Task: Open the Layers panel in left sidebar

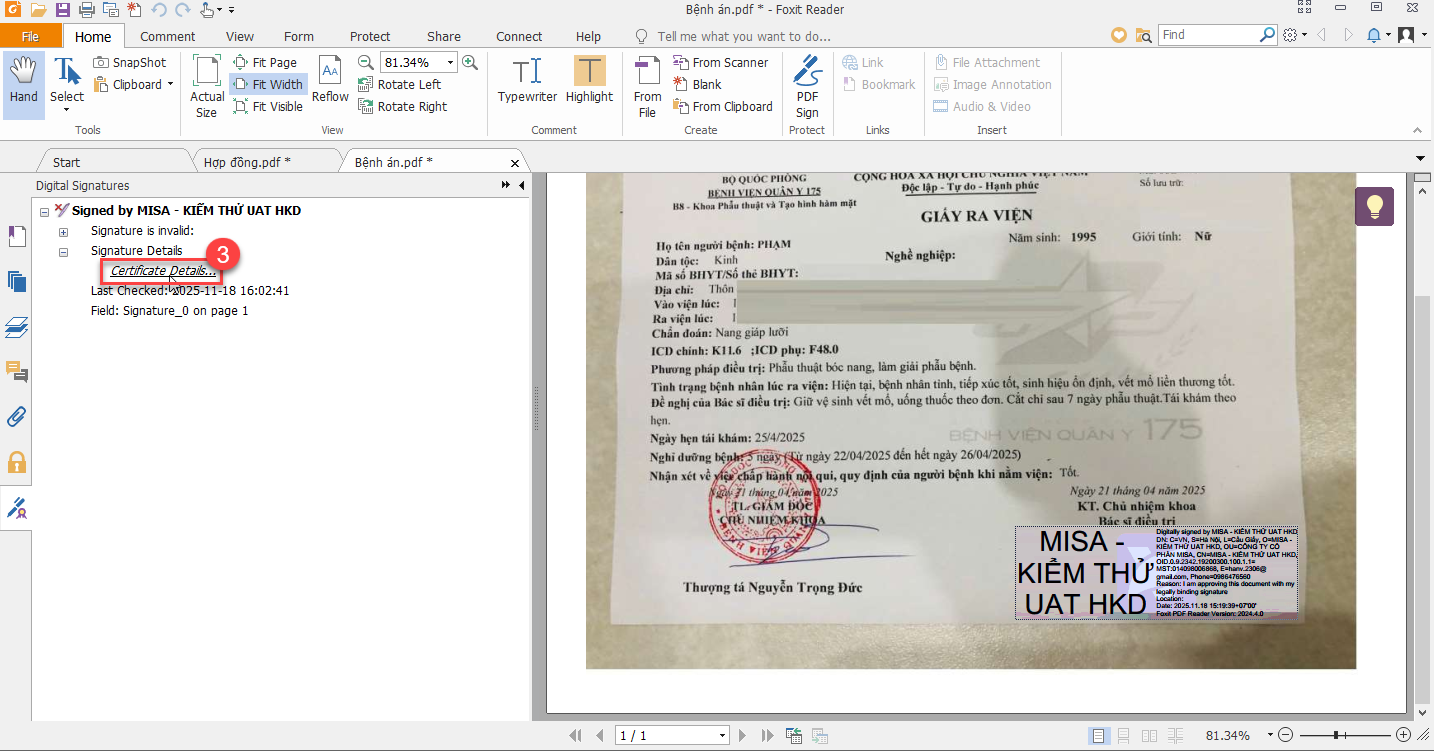Action: (17, 327)
